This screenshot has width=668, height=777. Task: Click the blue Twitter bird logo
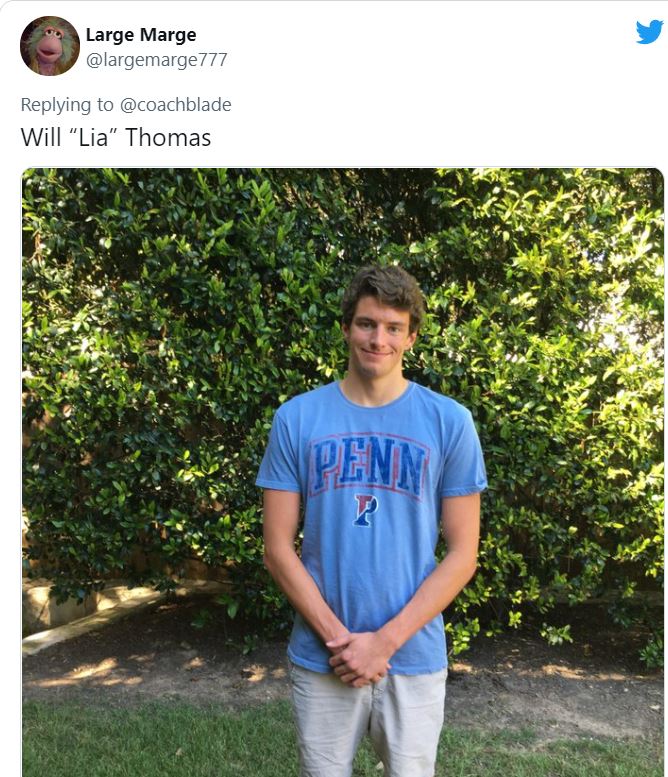tap(649, 32)
